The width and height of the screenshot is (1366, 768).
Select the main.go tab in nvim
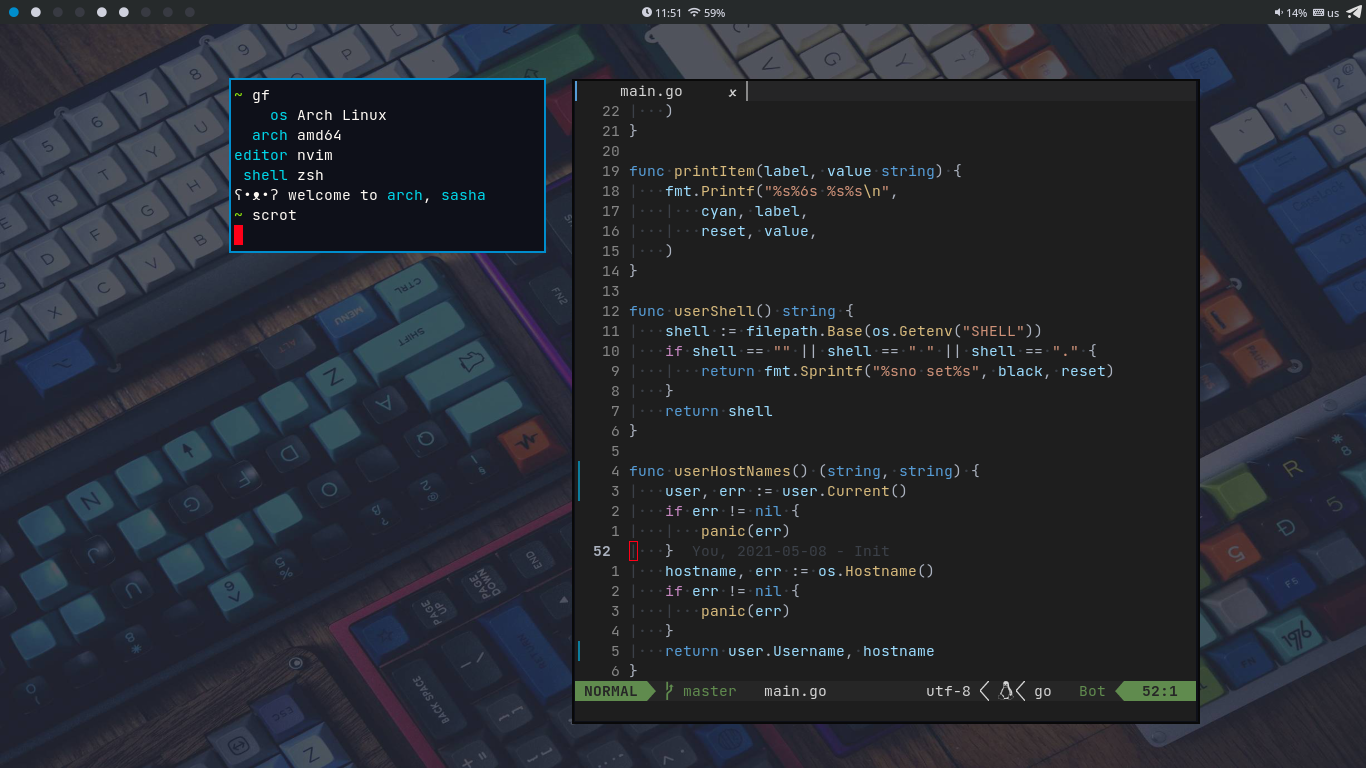point(651,91)
